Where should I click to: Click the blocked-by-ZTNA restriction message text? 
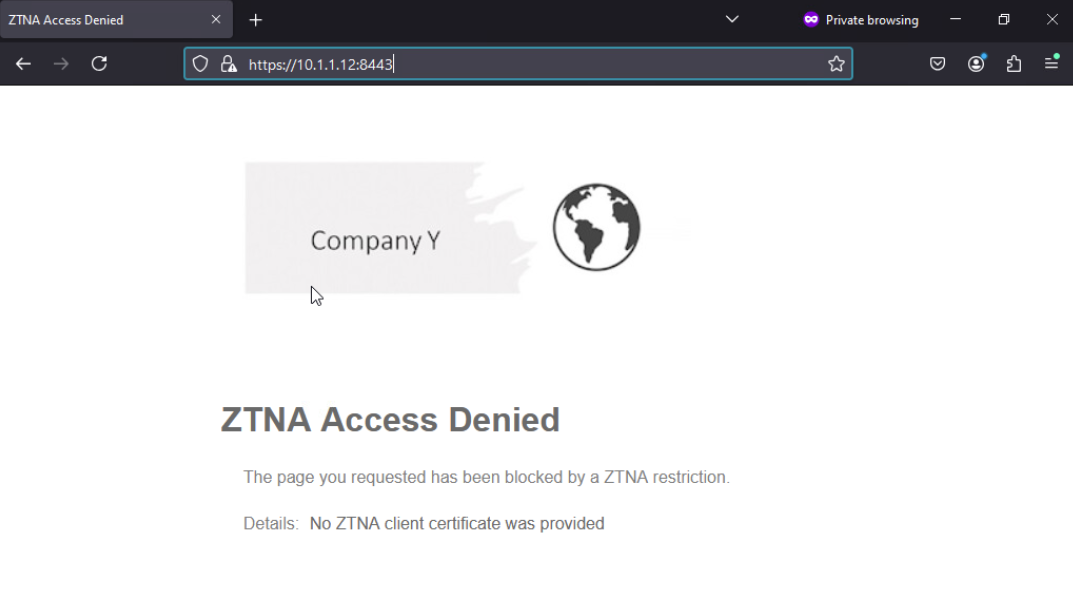(x=487, y=477)
